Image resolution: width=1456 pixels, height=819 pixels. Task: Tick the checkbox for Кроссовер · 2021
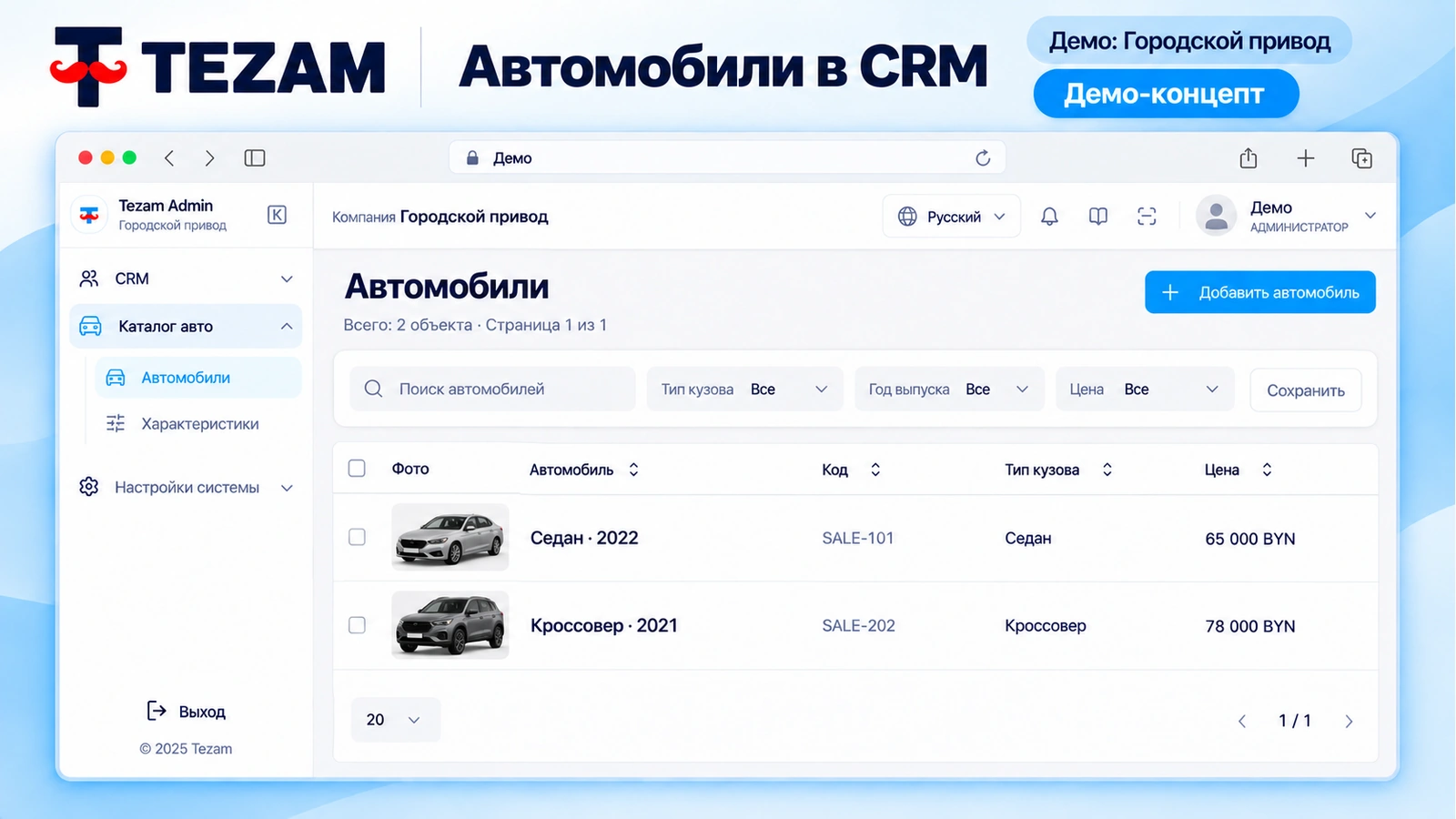coord(357,625)
